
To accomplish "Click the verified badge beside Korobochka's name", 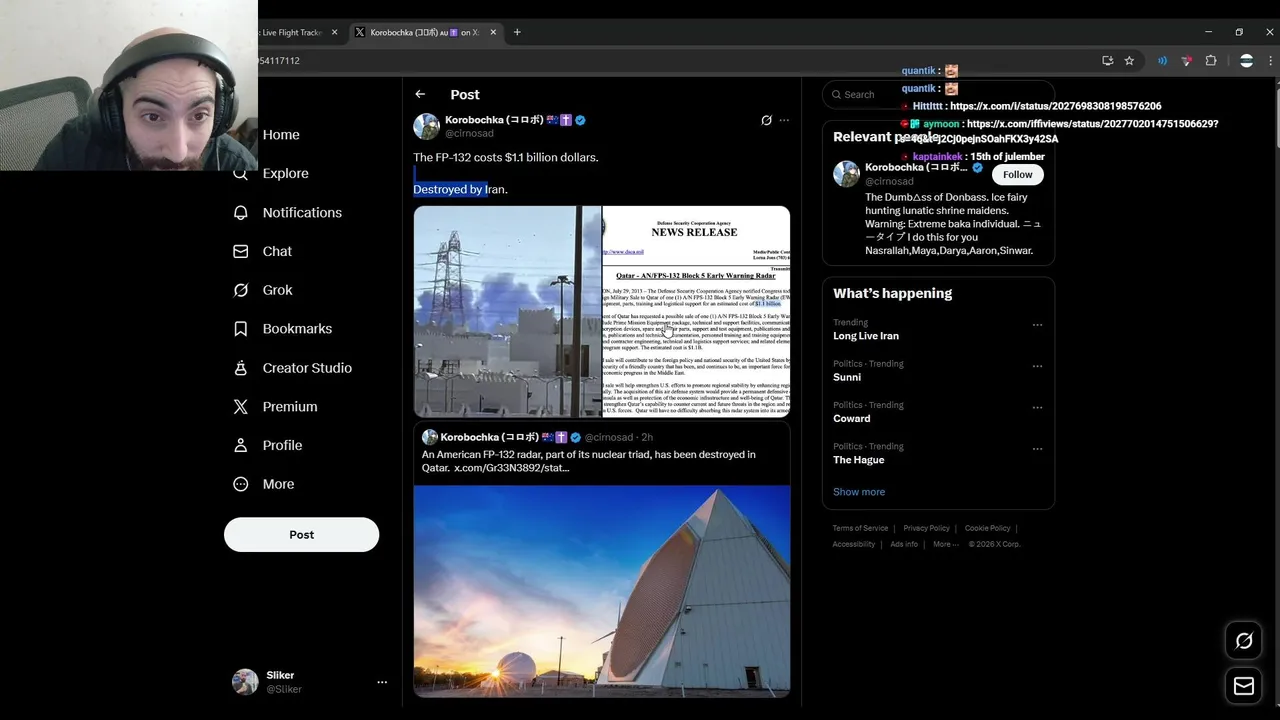I will click(580, 120).
